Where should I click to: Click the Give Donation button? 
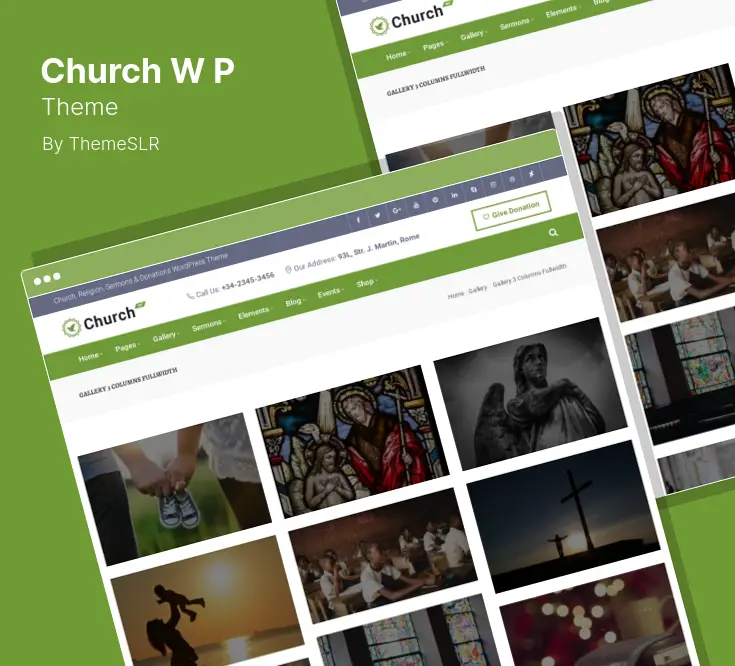[511, 210]
